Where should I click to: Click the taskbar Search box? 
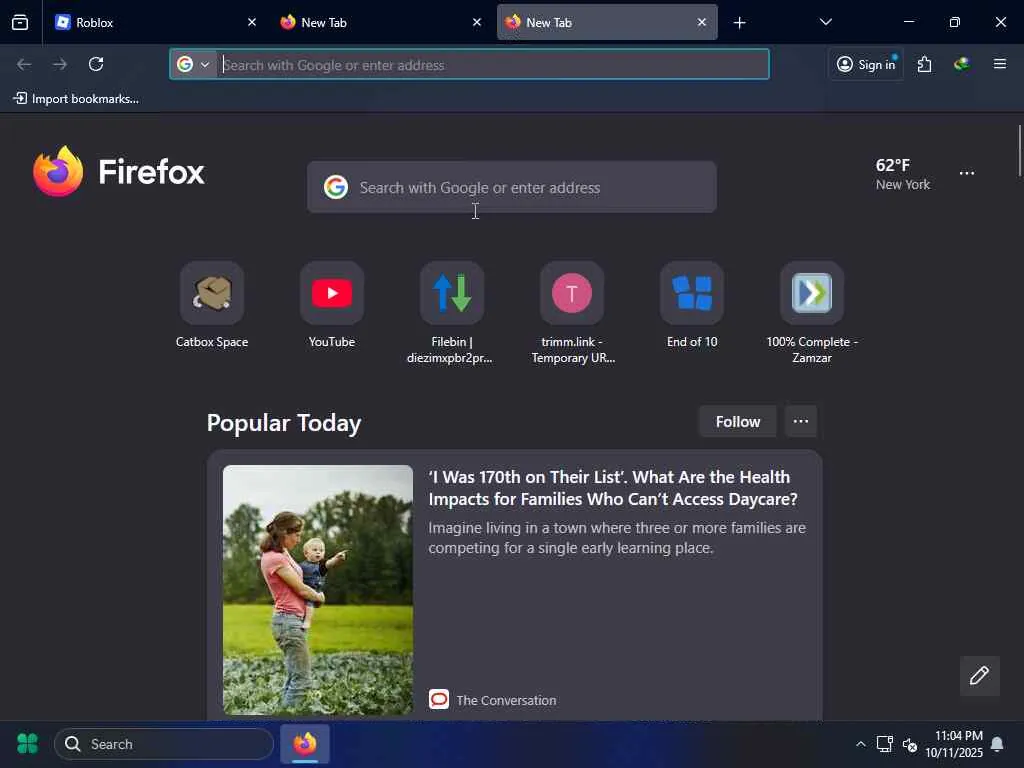point(164,744)
